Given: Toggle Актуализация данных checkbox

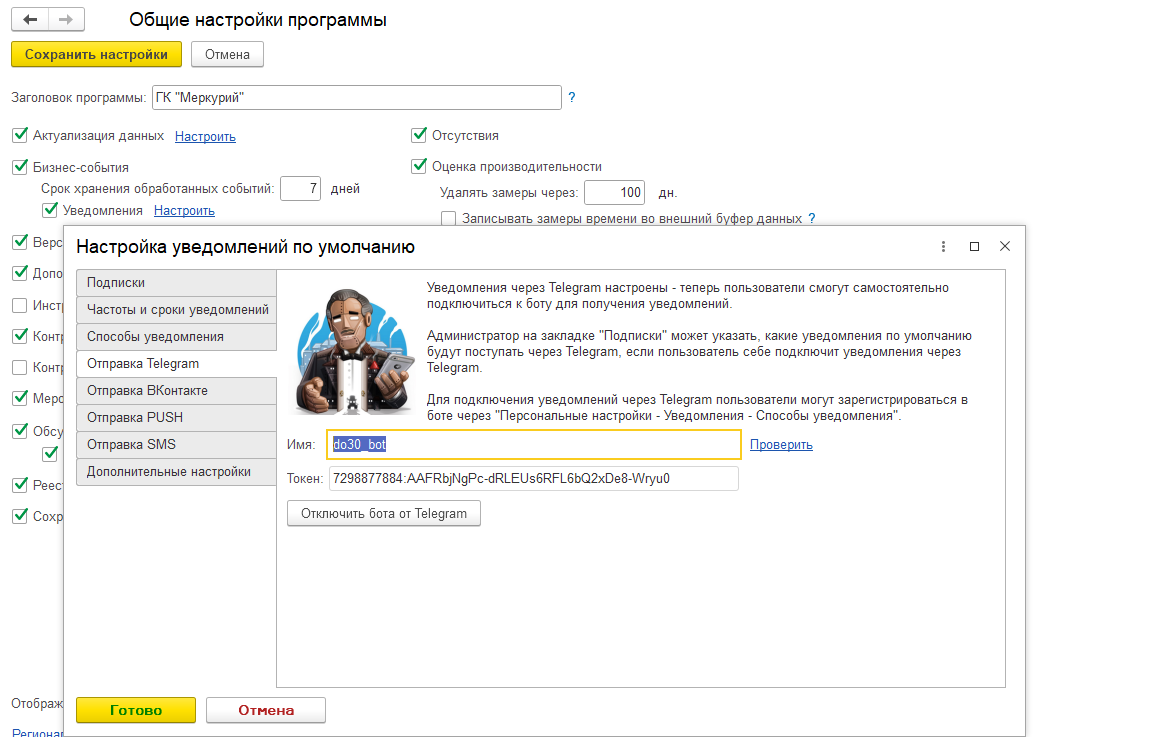Looking at the screenshot, I should click(x=20, y=136).
